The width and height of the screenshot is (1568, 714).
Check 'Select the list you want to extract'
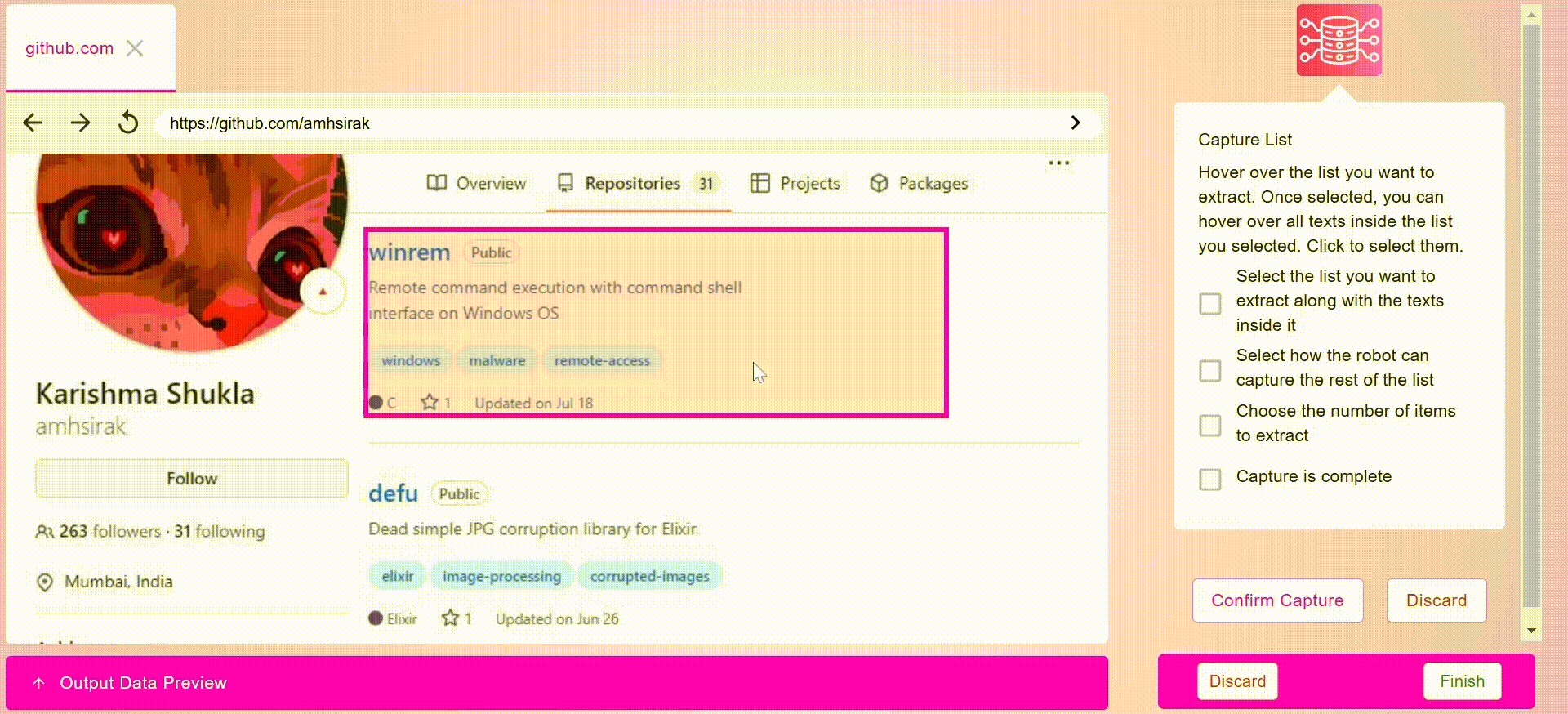(1210, 304)
